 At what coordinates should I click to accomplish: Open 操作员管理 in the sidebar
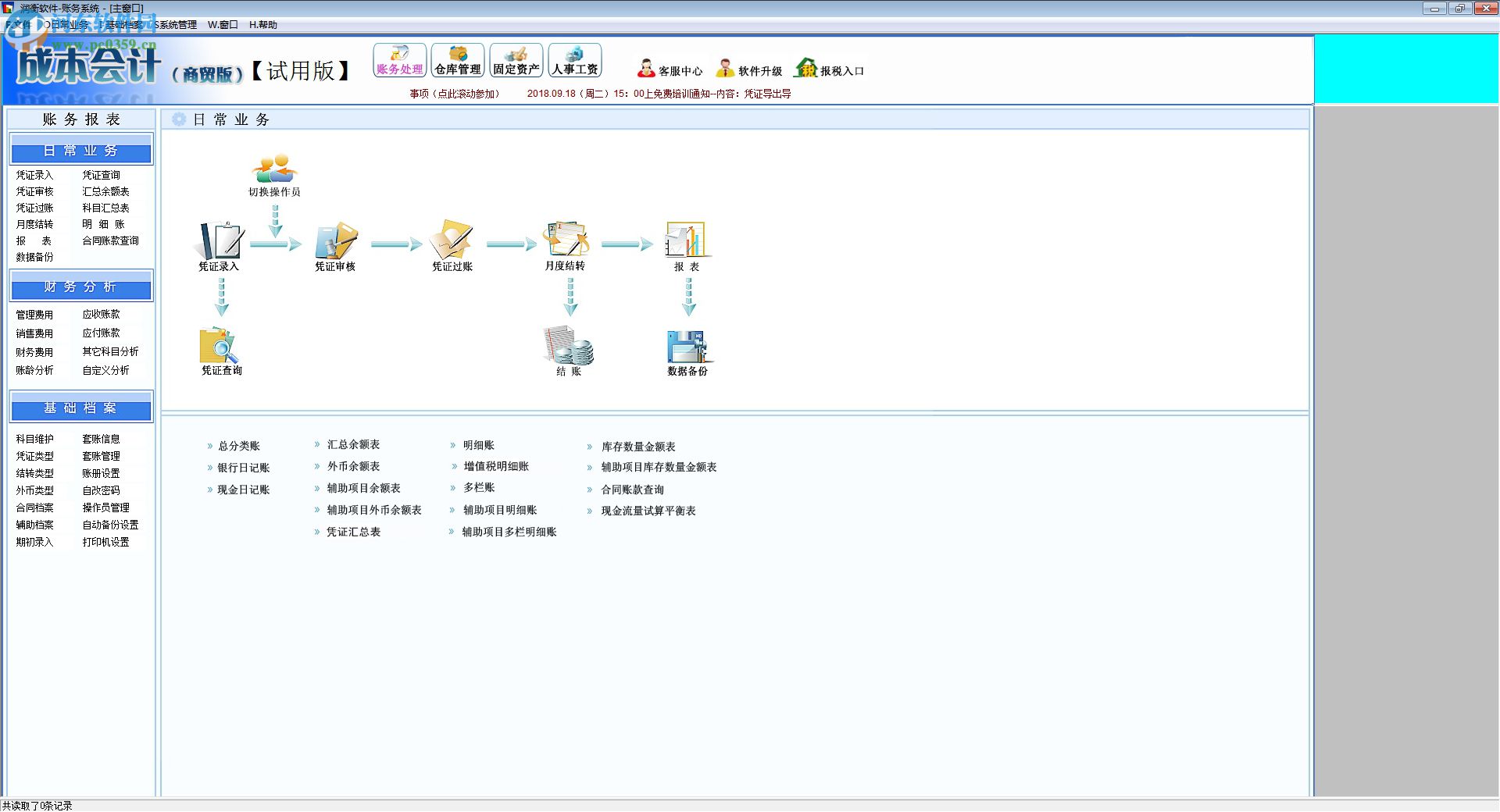tap(106, 507)
